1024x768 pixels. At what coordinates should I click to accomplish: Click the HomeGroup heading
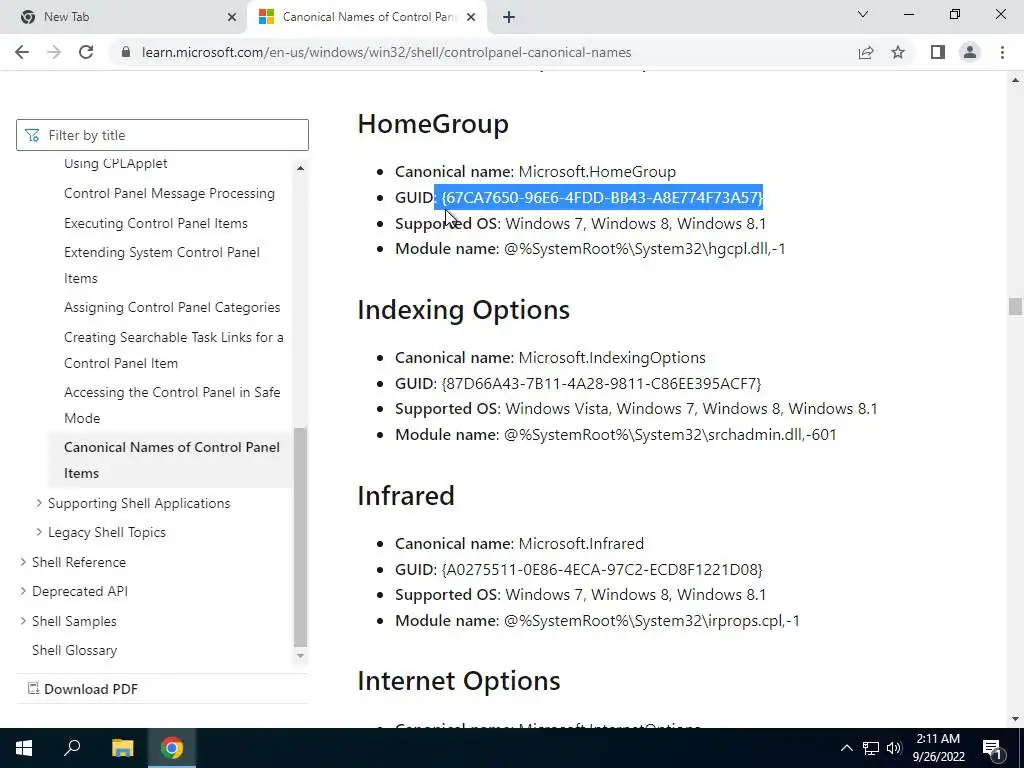[x=433, y=124]
